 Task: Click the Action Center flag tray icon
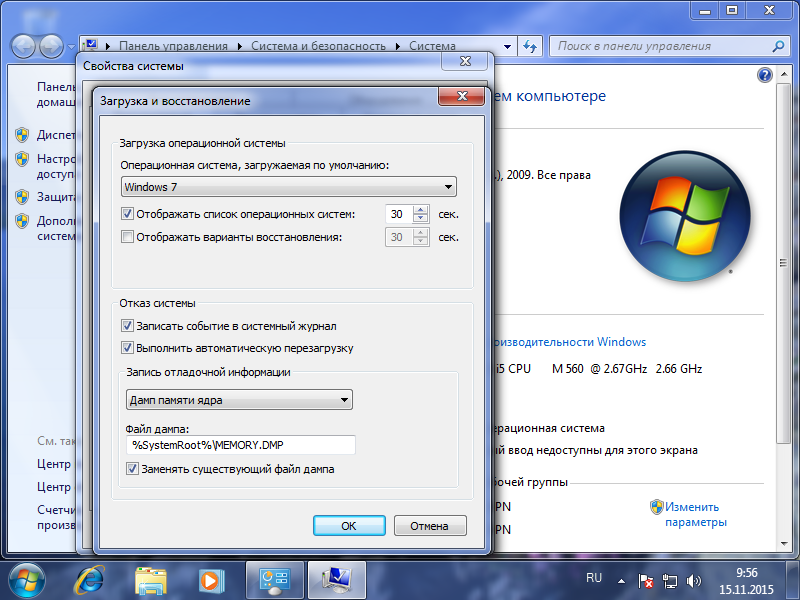[x=647, y=580]
